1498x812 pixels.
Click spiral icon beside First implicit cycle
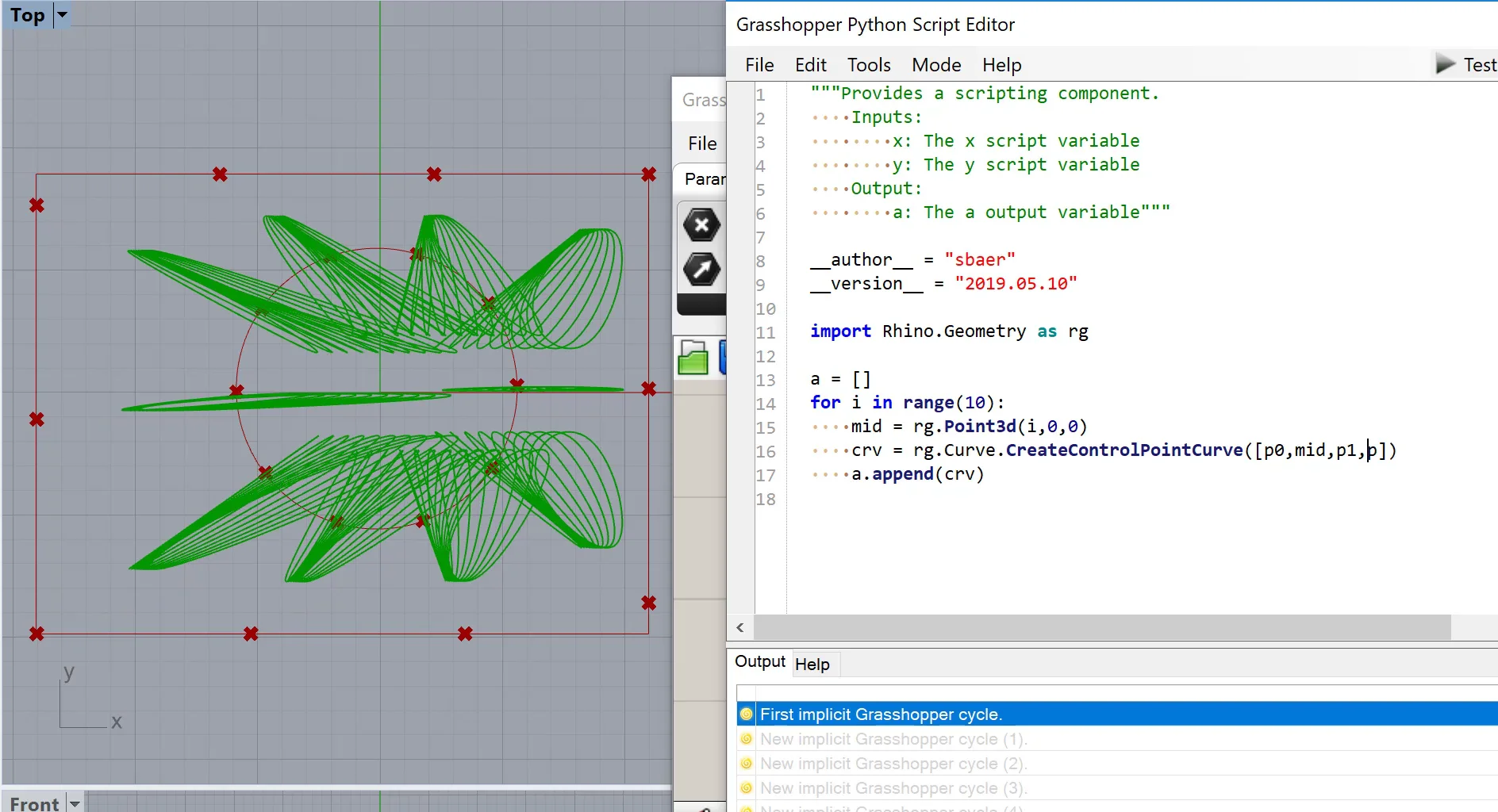click(x=746, y=714)
